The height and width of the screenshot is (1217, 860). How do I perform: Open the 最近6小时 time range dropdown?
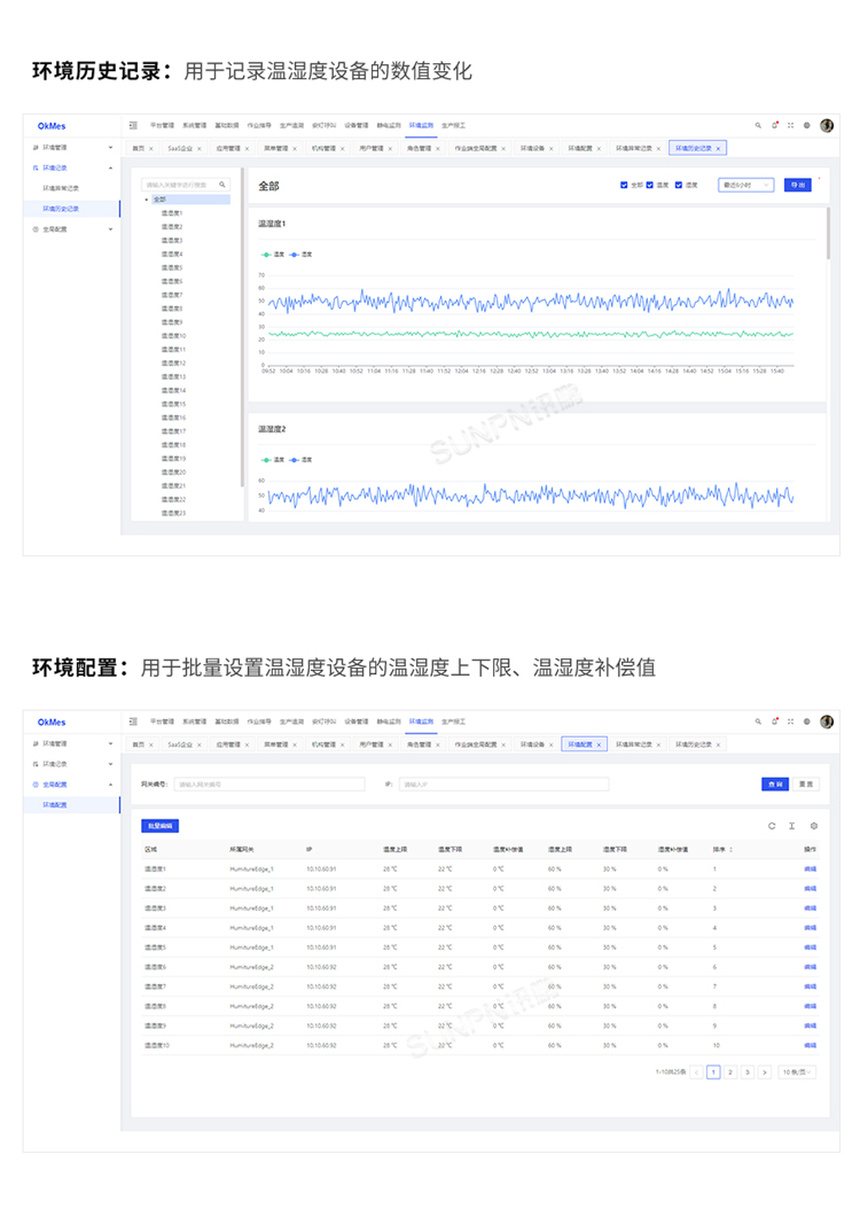pos(746,185)
